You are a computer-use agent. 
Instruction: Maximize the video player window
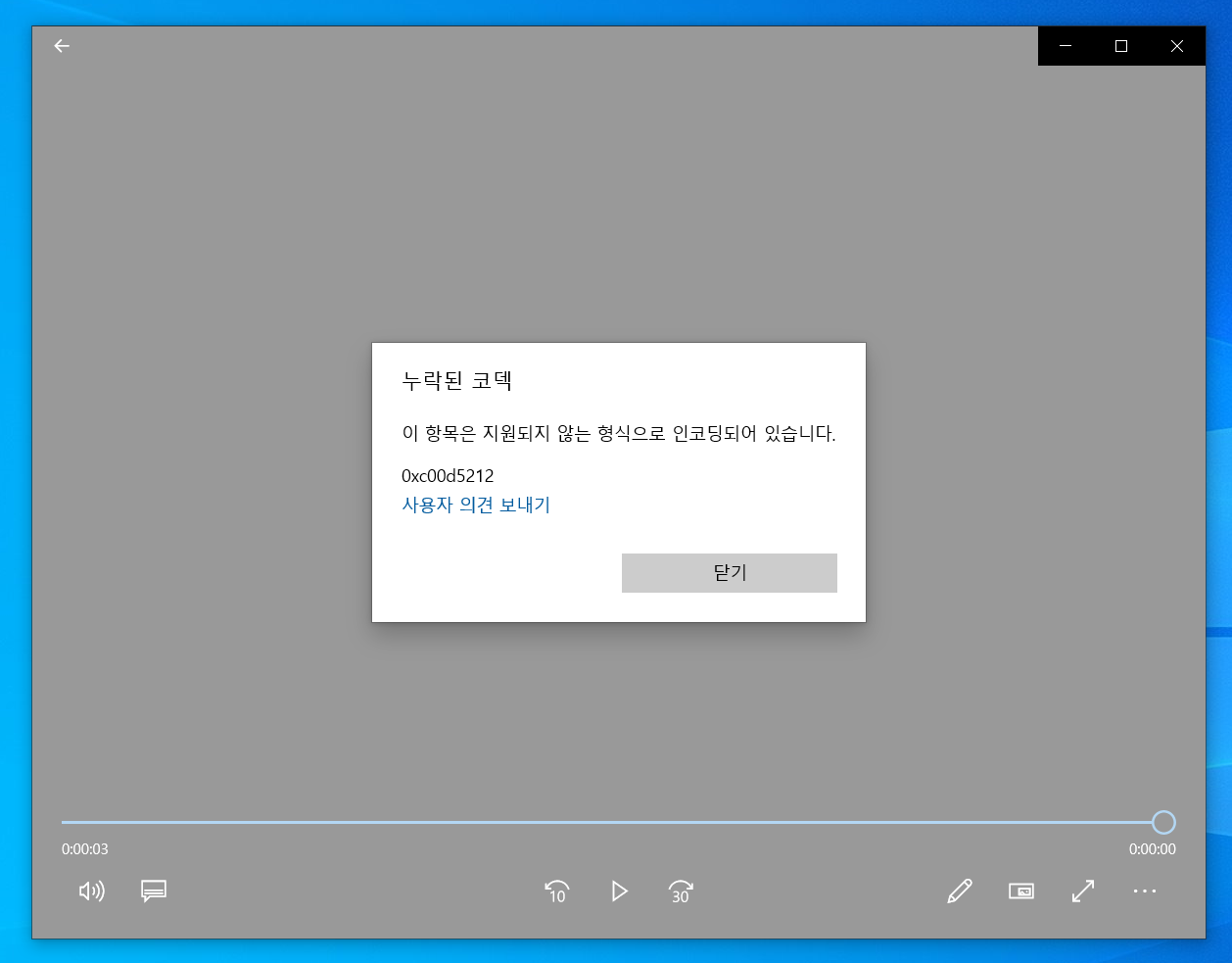(1121, 46)
